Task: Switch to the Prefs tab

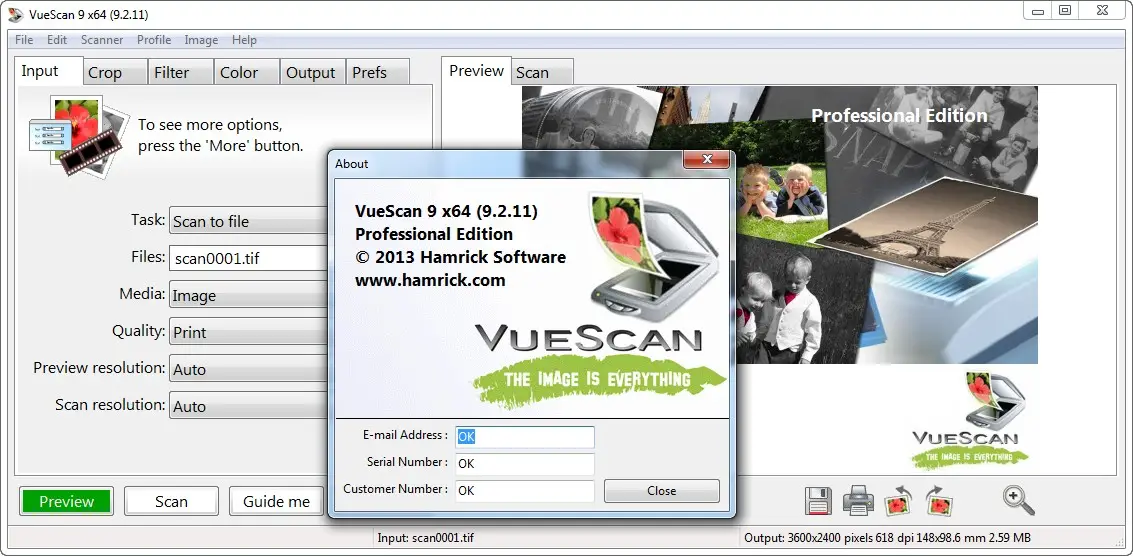Action: pos(378,72)
